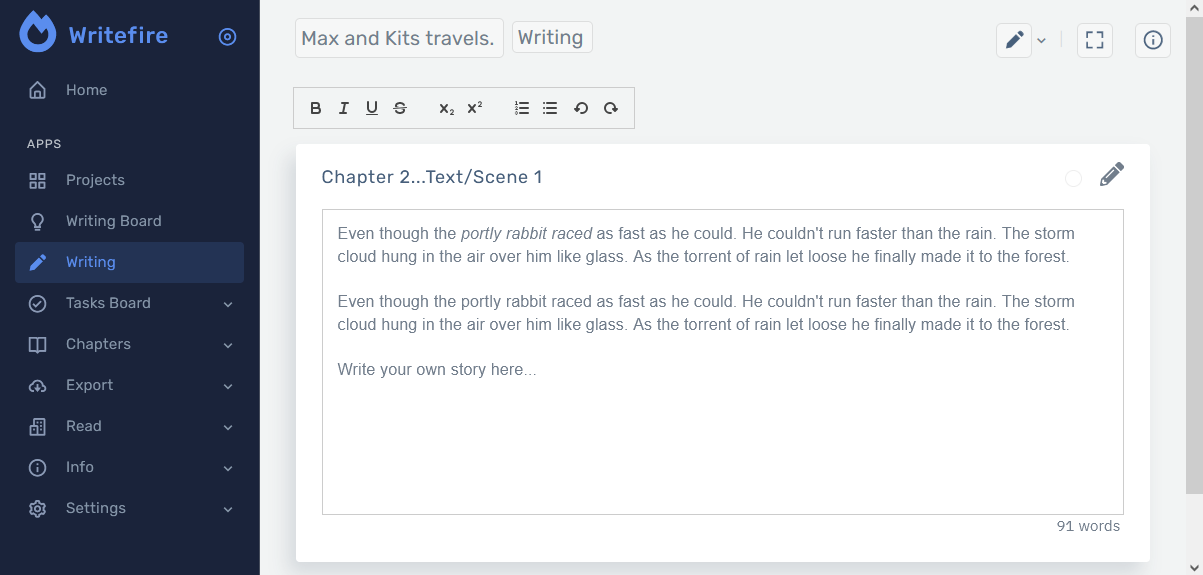1203x575 pixels.
Task: Insert subscript text formatting
Action: (x=446, y=108)
